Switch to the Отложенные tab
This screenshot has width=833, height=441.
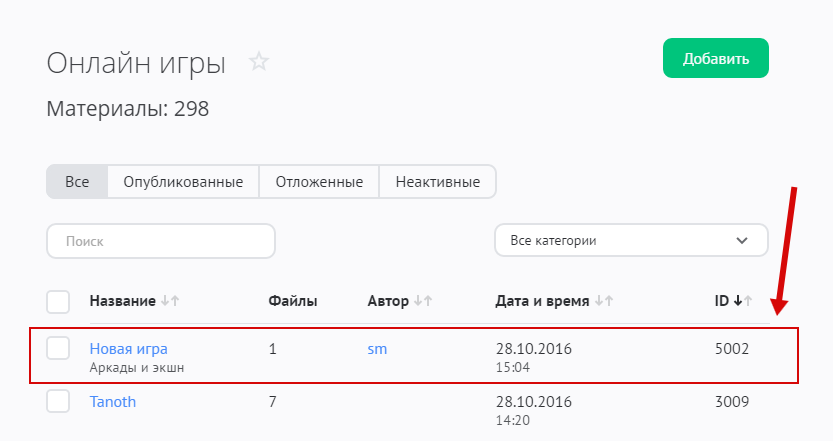[319, 182]
